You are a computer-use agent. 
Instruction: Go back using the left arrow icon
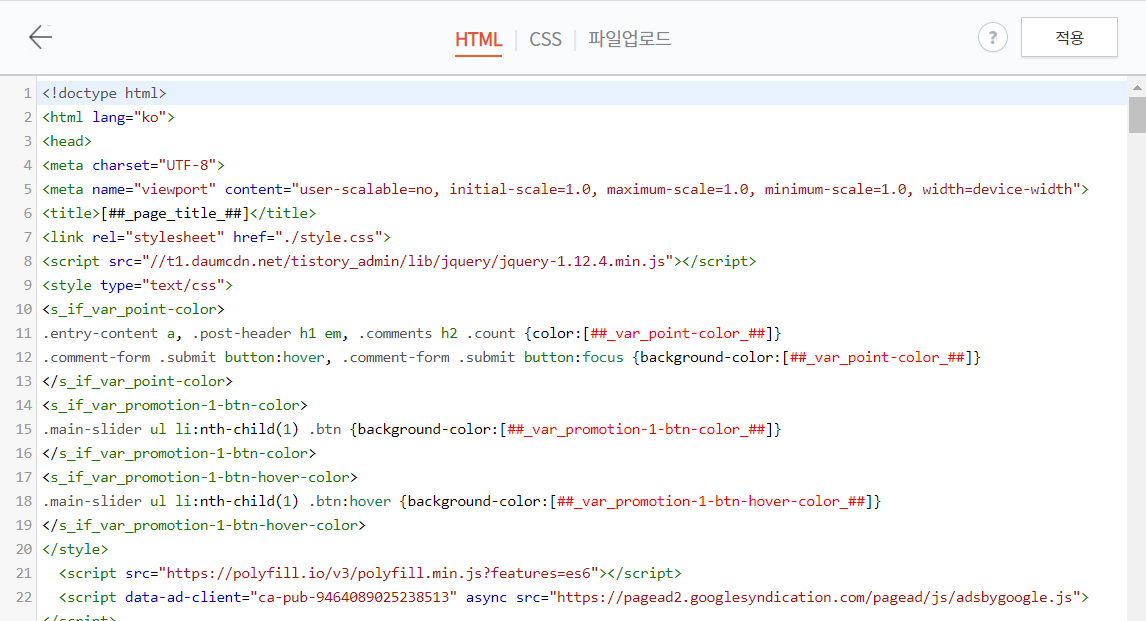point(40,37)
